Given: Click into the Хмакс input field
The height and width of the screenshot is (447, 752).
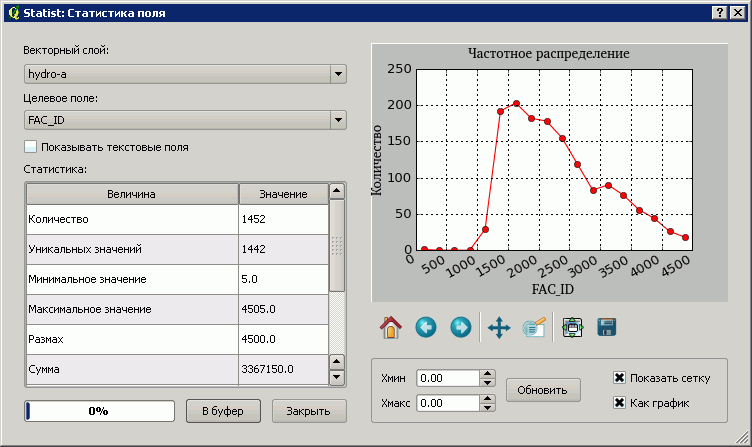Looking at the screenshot, I should tap(446, 403).
